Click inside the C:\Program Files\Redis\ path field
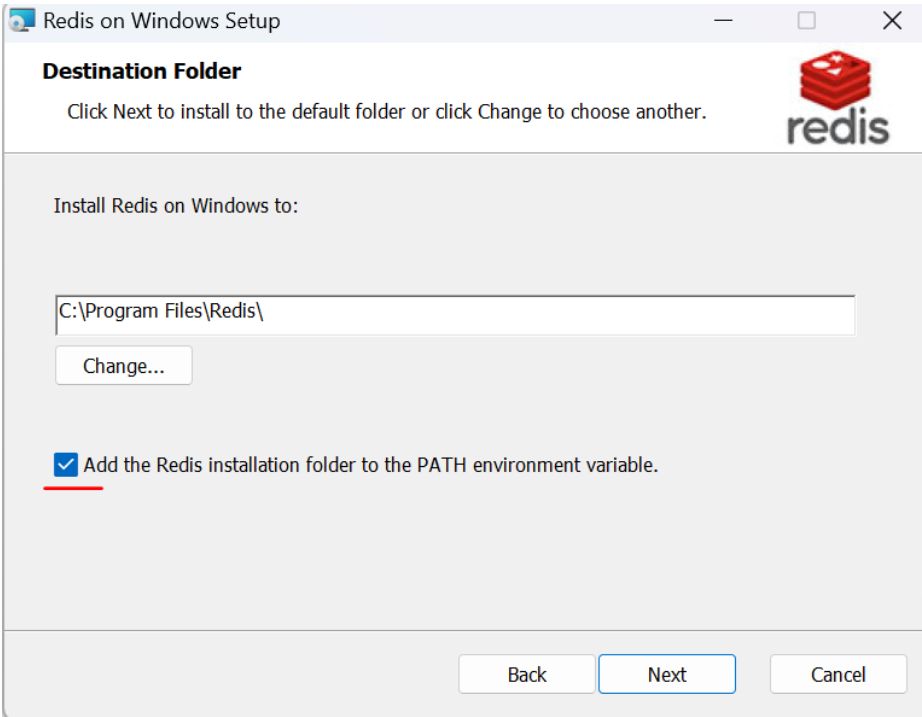The image size is (922, 717). pos(455,315)
